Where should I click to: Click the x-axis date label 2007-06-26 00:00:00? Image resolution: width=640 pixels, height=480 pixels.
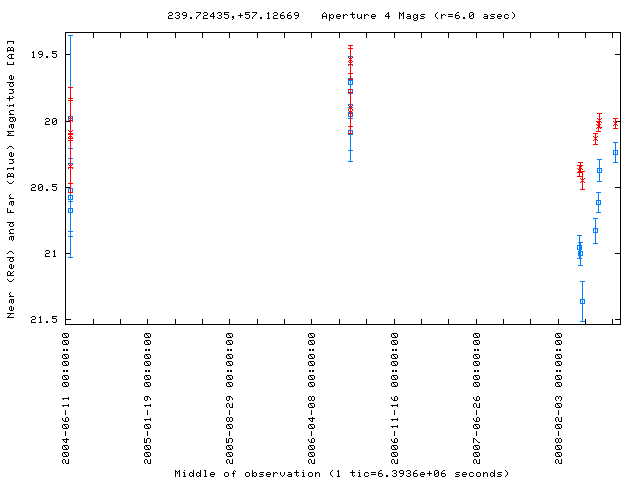click(476, 399)
